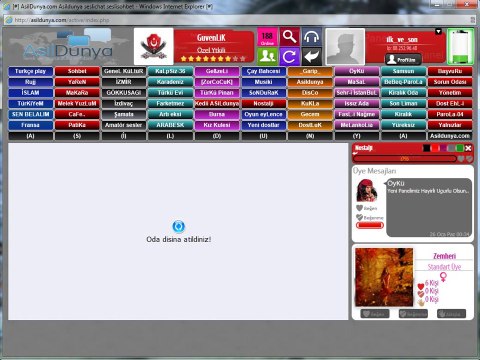
Task: Enter the Samsun room
Action: [x=403, y=71]
